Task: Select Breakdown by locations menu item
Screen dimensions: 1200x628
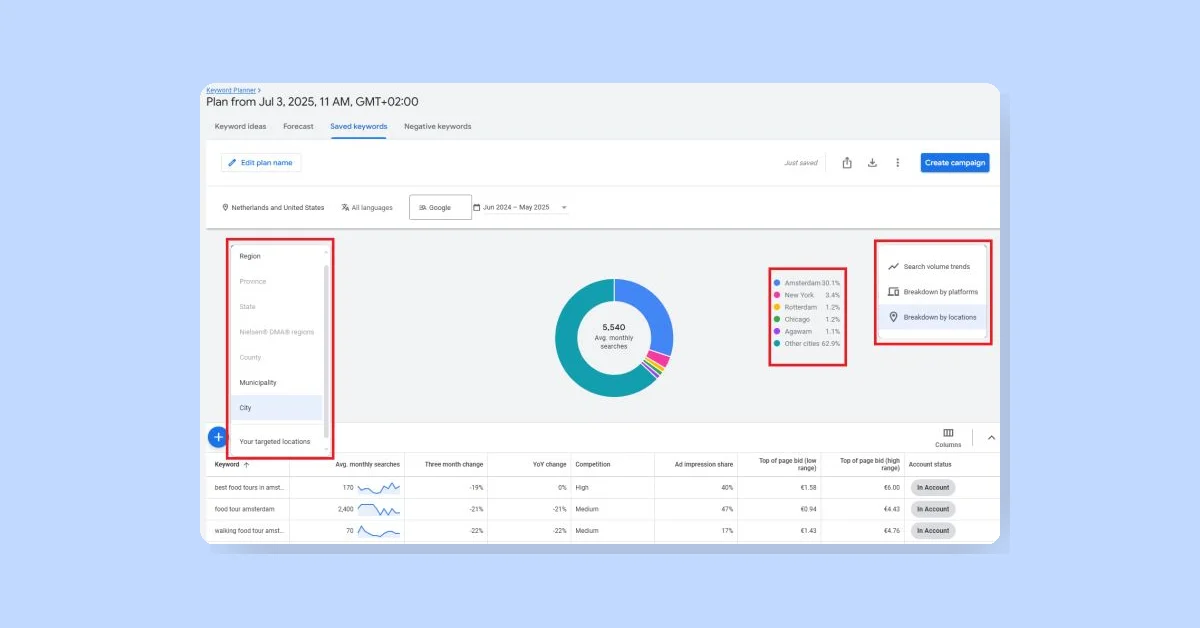Action: tap(932, 317)
